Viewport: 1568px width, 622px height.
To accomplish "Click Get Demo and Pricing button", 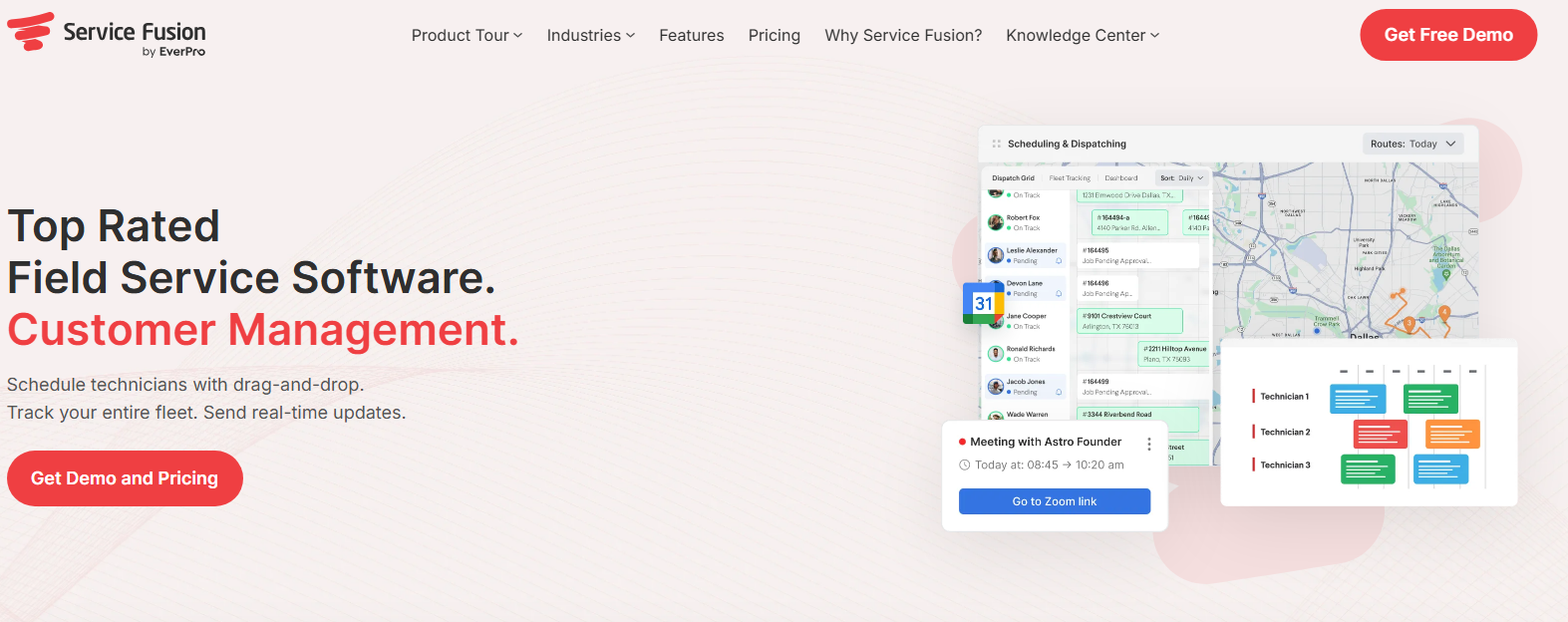I will [125, 478].
